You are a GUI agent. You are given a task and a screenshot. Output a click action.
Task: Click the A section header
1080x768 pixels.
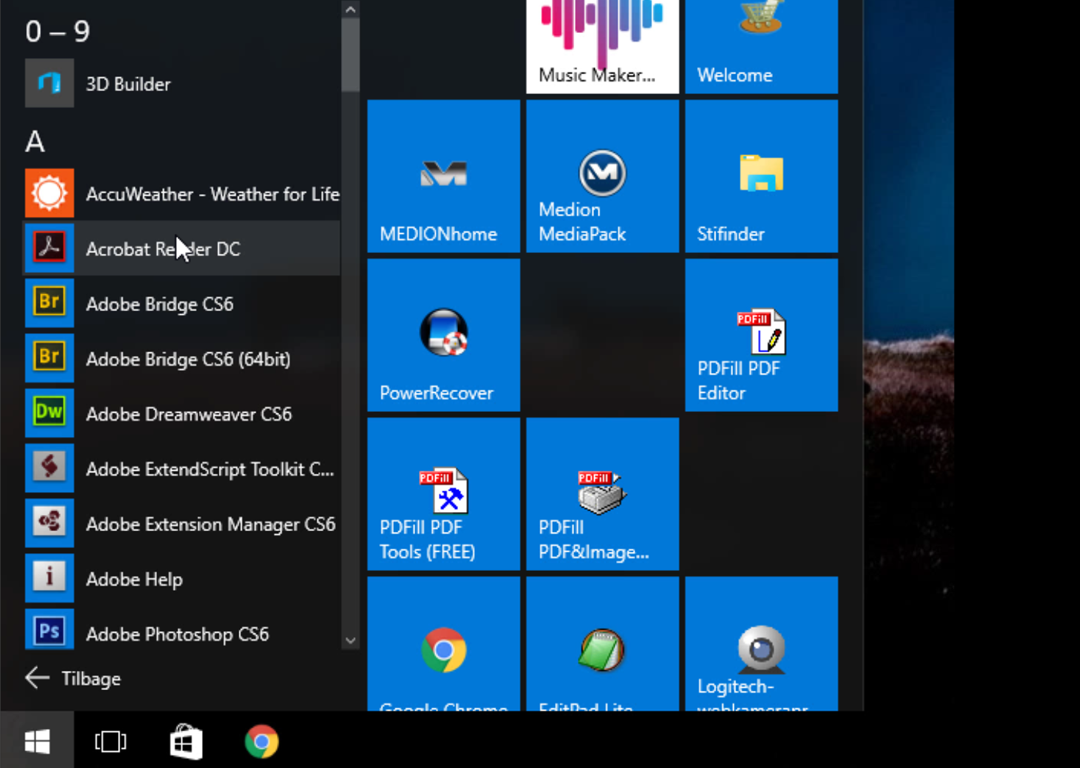click(35, 142)
